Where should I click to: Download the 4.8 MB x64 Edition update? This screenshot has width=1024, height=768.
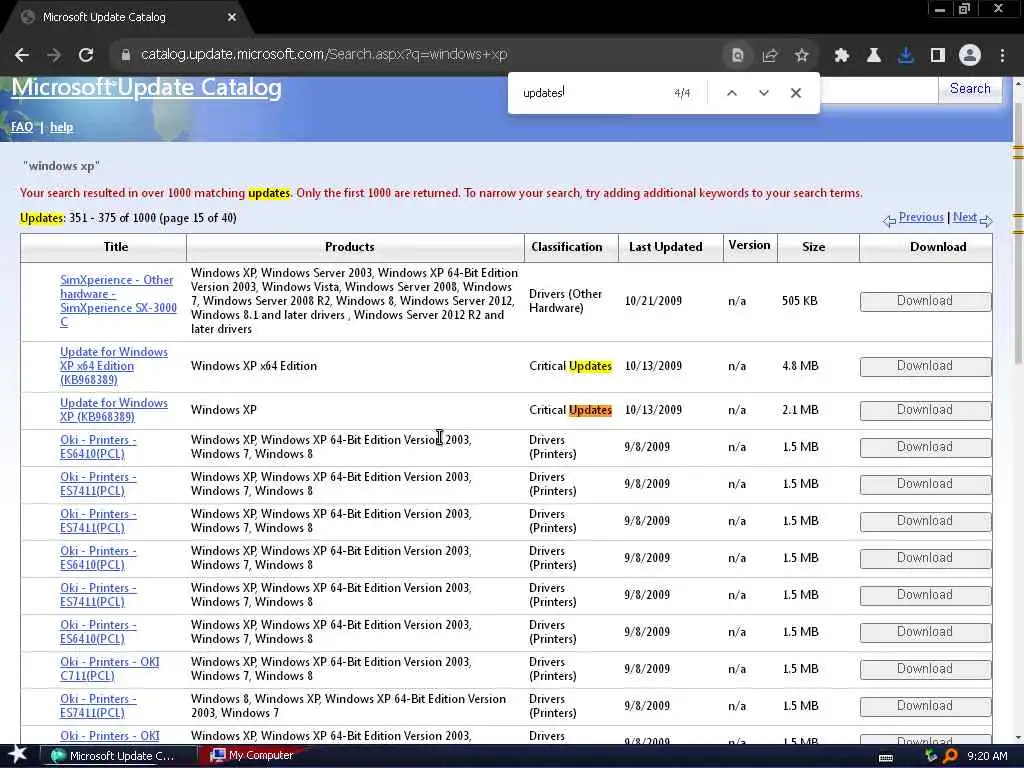pos(925,366)
